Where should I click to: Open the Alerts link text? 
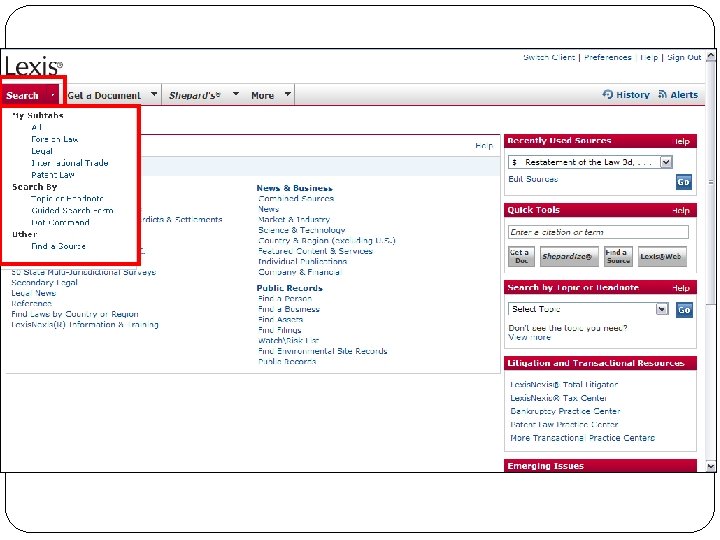point(684,95)
